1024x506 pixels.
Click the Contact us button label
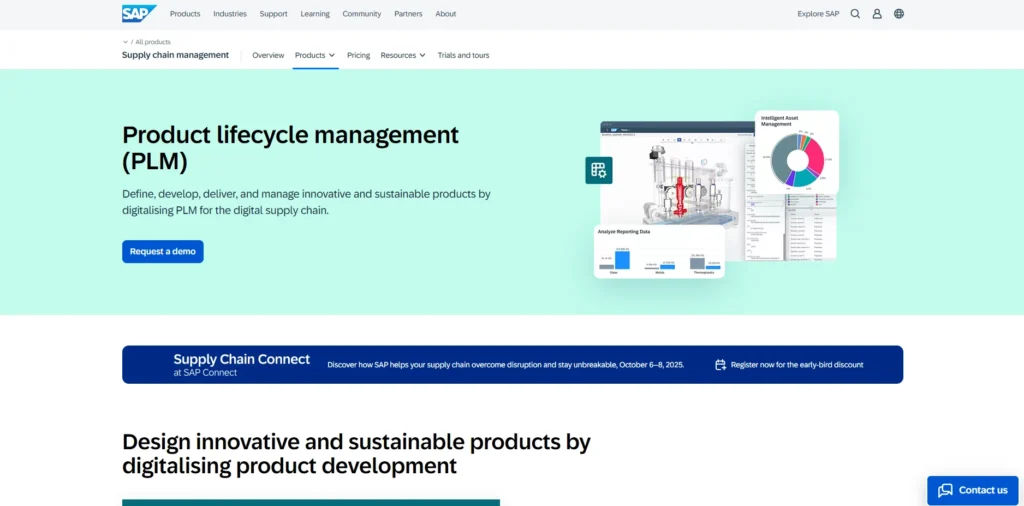click(x=983, y=490)
